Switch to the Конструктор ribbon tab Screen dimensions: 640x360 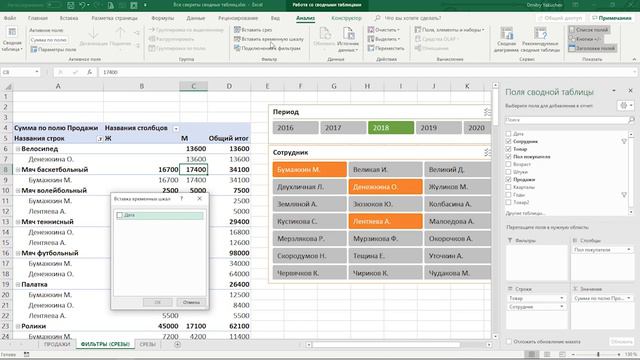point(346,18)
